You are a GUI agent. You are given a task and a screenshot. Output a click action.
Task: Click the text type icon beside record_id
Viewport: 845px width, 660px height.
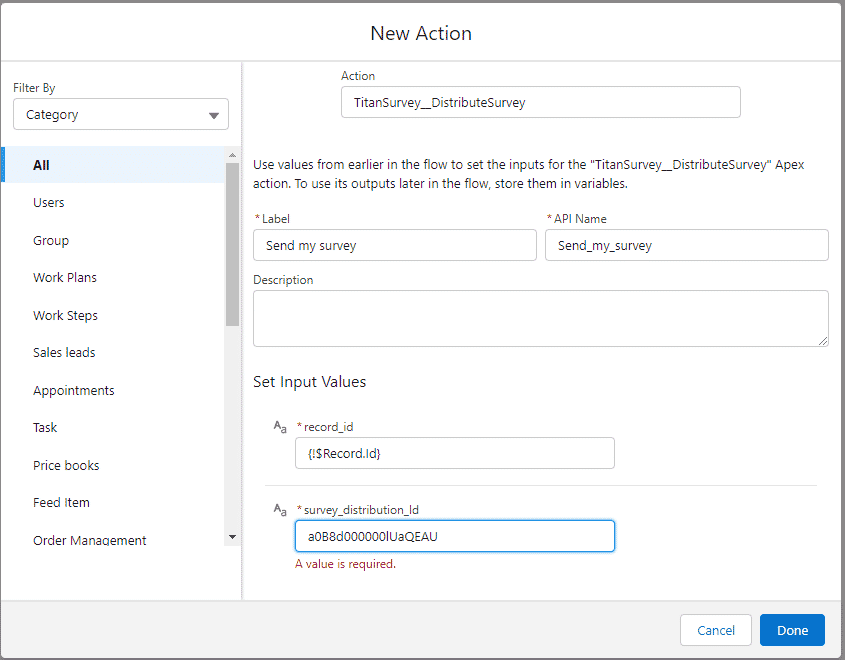coord(280,427)
